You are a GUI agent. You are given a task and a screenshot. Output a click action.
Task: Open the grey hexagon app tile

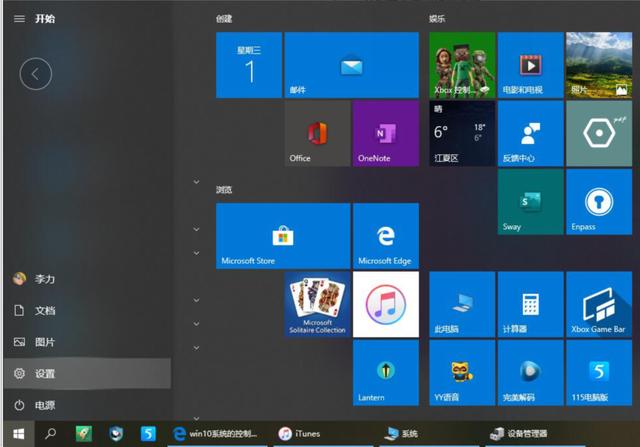(599, 133)
